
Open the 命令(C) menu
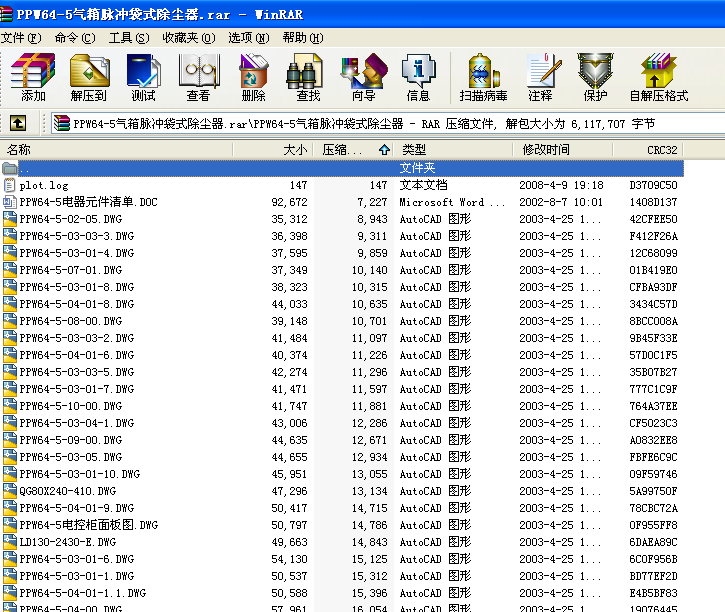pos(75,38)
